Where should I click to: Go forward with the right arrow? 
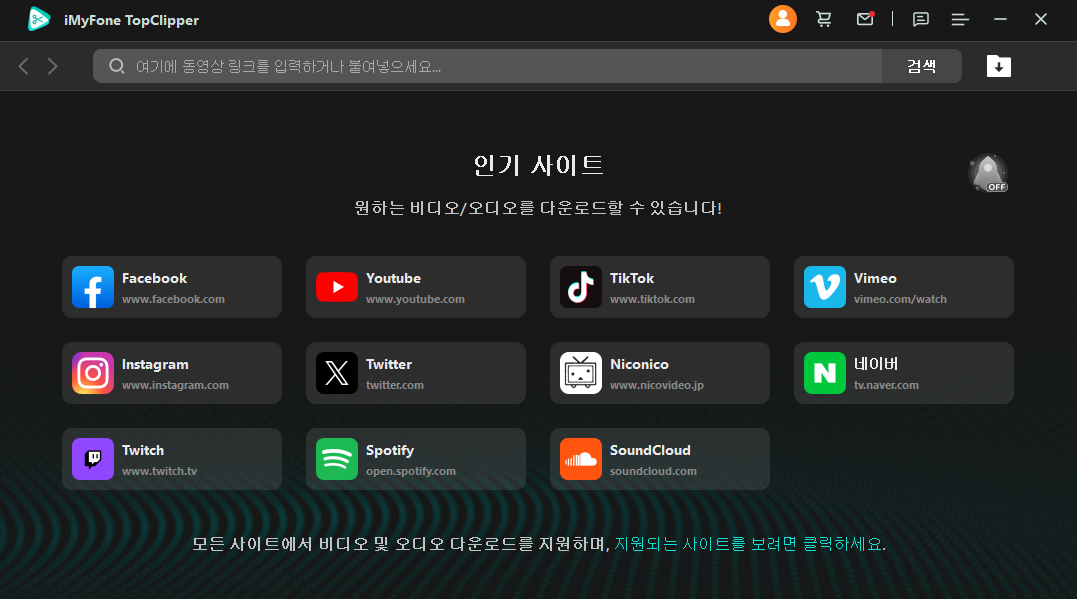point(53,66)
